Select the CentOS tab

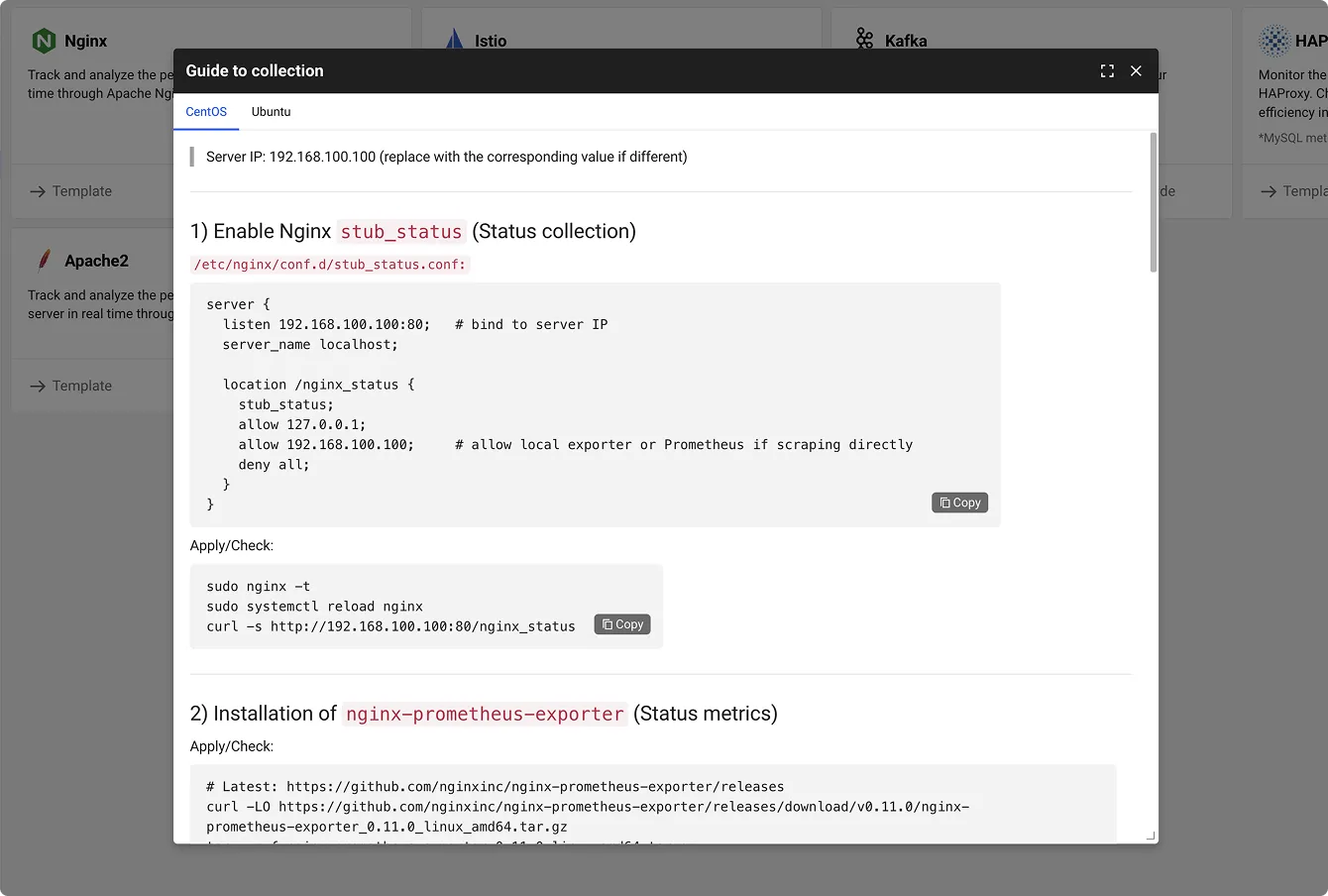206,112
